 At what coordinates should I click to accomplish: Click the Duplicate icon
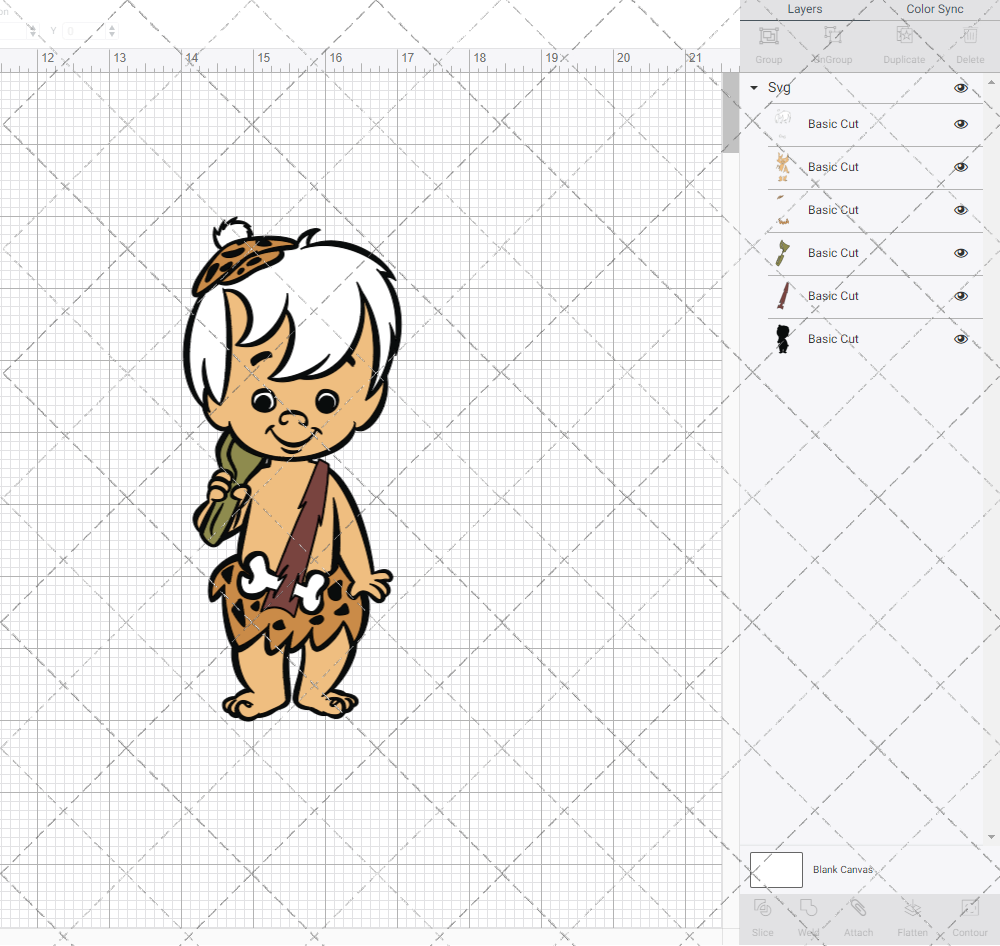904,36
